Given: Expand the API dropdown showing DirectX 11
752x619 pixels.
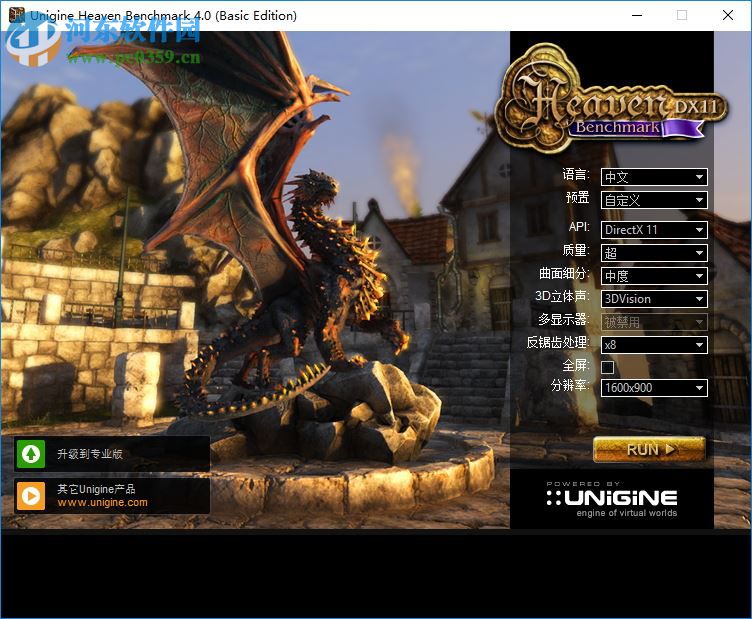Looking at the screenshot, I should tap(654, 230).
